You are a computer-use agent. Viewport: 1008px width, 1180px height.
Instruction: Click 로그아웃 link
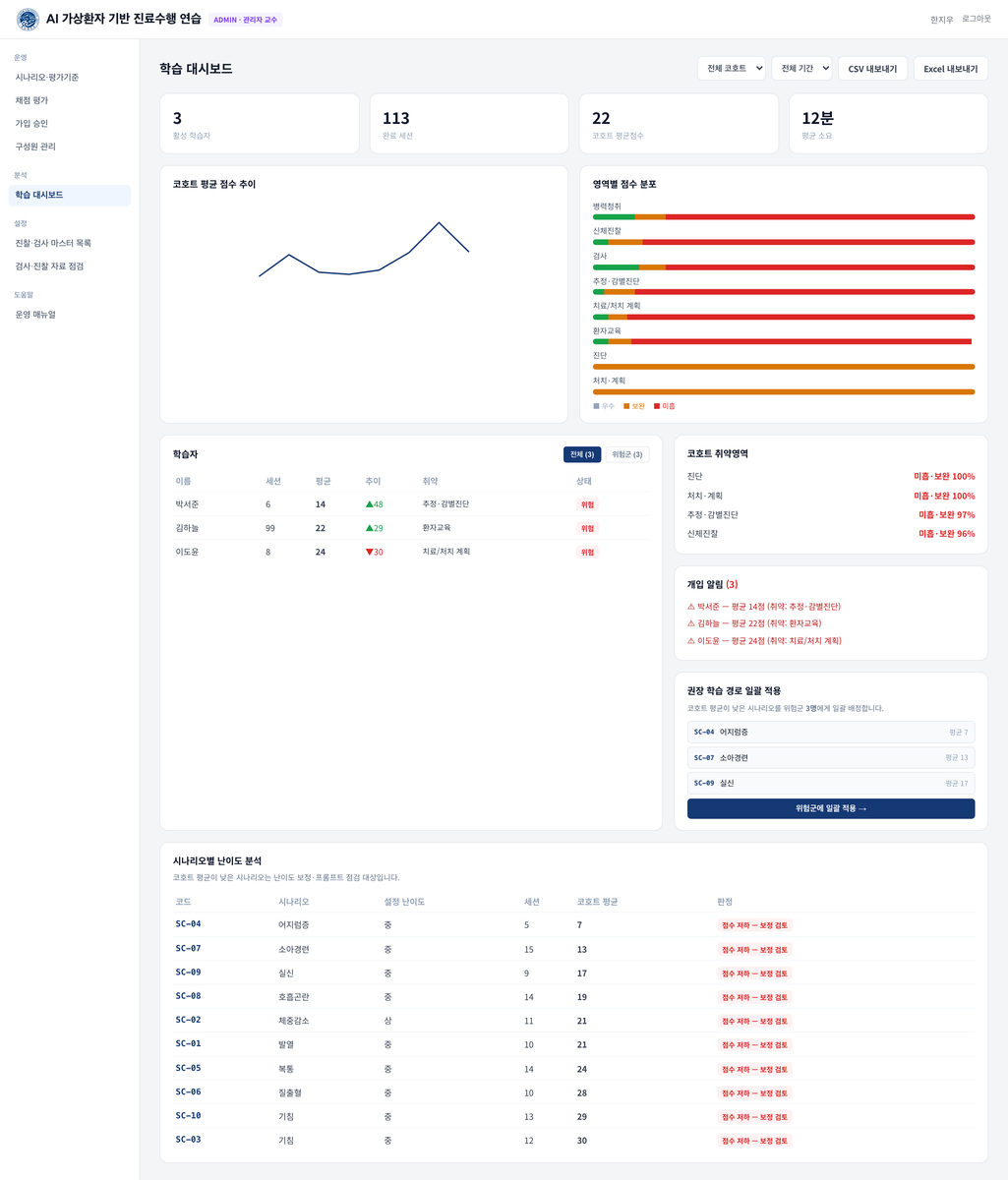point(977,19)
